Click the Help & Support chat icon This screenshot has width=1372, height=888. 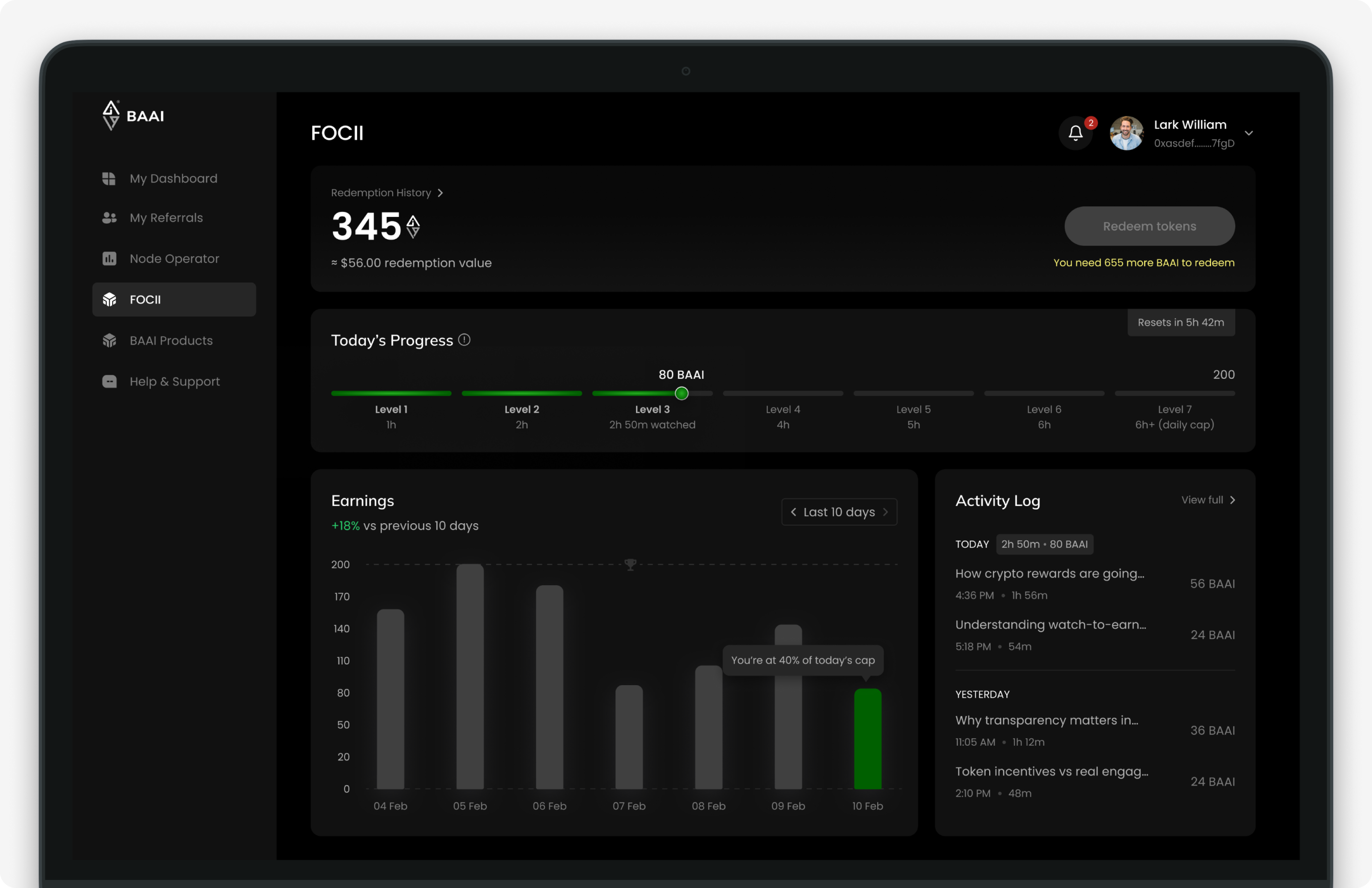109,382
